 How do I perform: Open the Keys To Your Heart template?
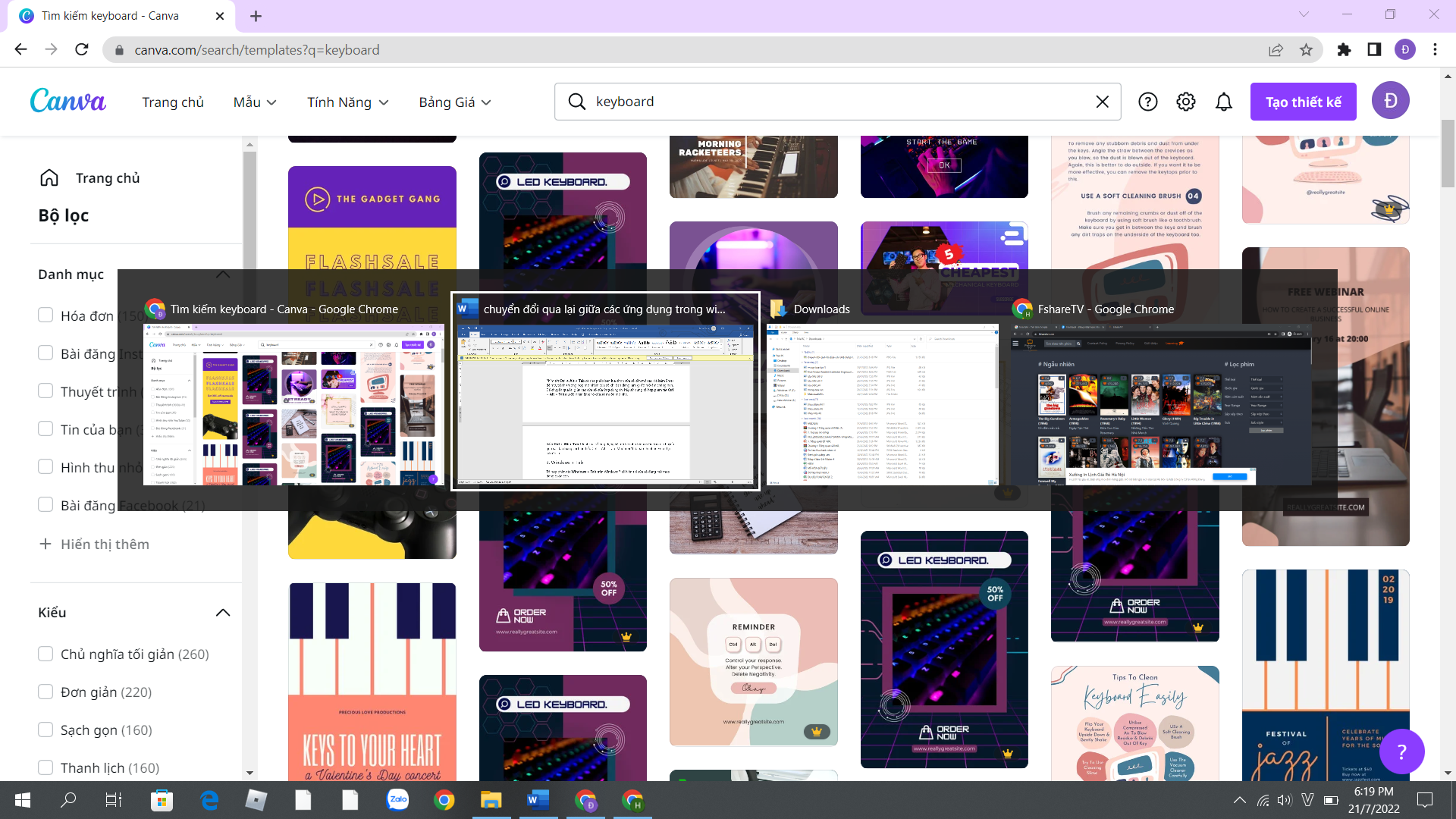[372, 682]
